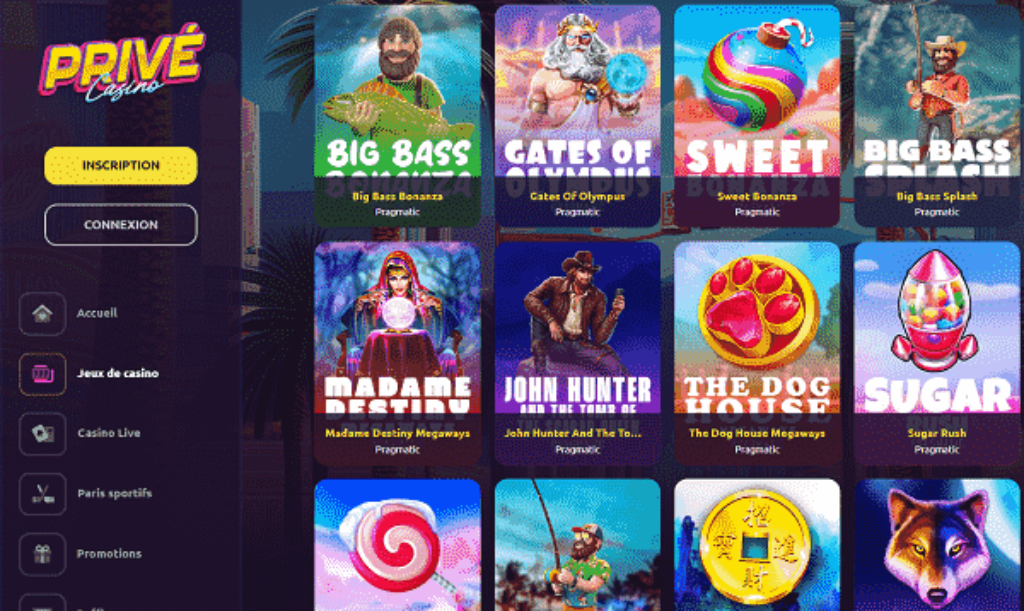Image resolution: width=1024 pixels, height=611 pixels.
Task: Click the Privé Casino logo
Action: (x=122, y=65)
